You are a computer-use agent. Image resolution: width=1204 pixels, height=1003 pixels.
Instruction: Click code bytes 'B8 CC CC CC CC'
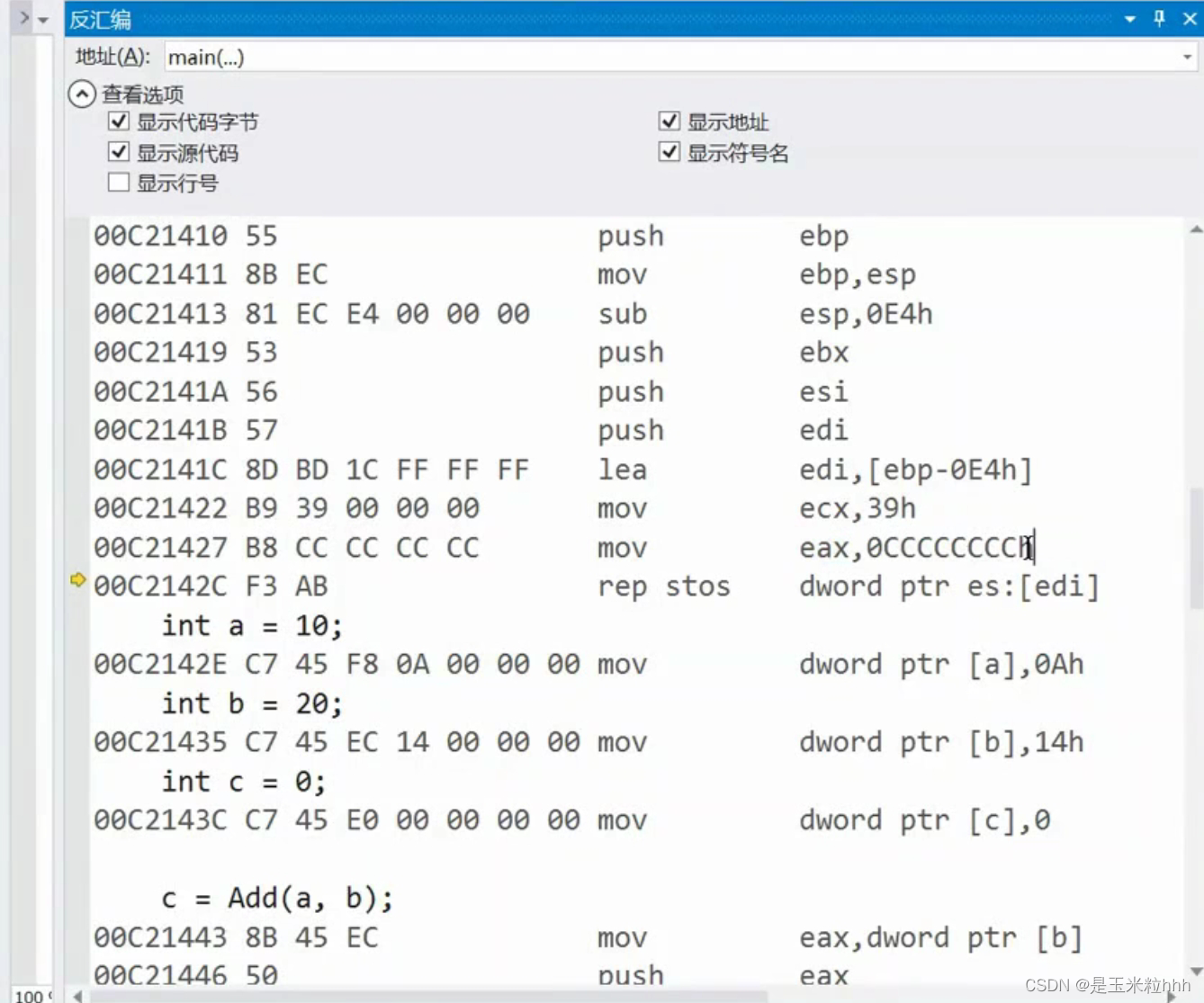tap(363, 548)
